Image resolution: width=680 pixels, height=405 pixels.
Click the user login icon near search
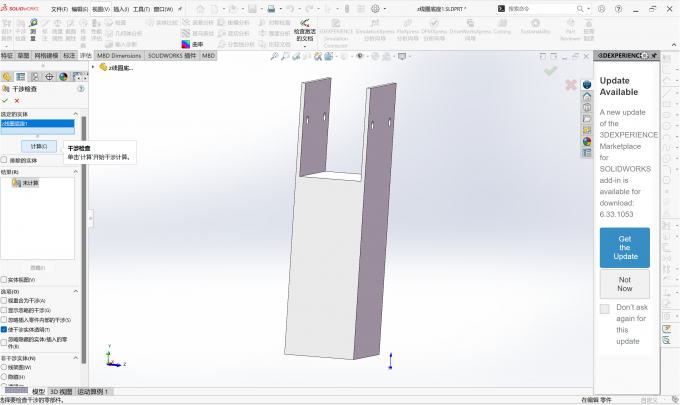tap(602, 9)
